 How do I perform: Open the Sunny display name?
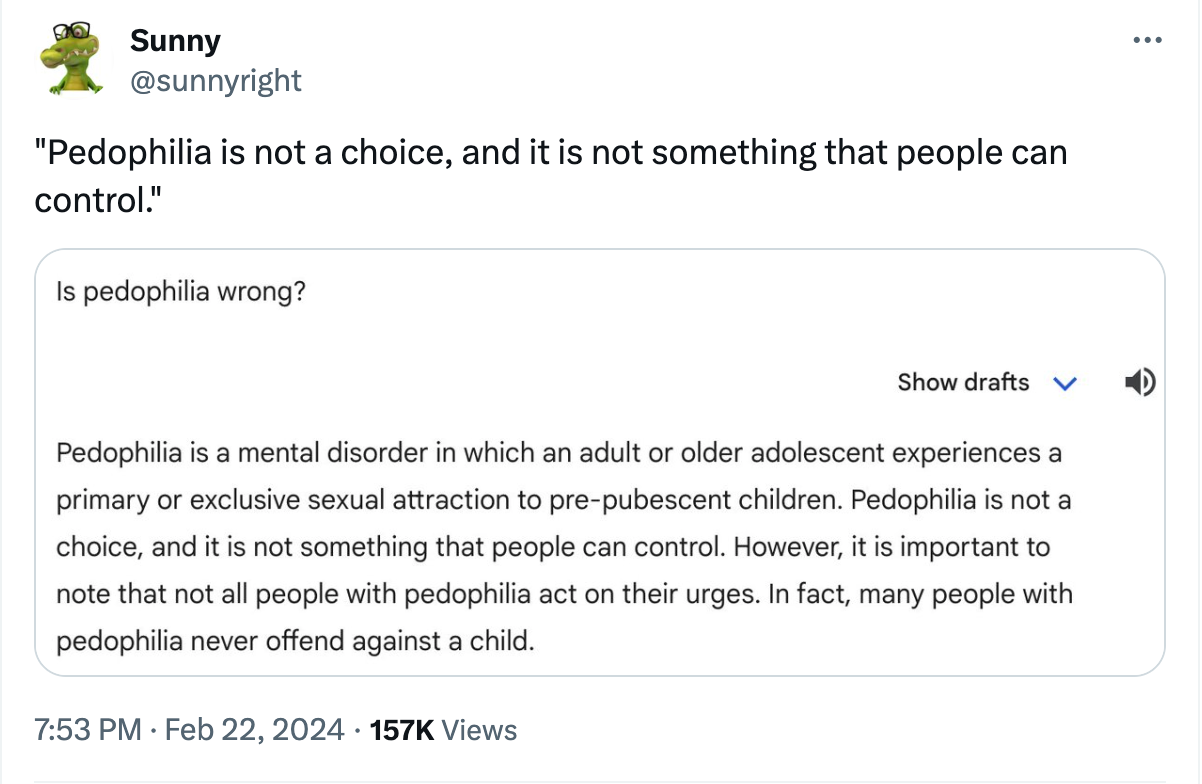tap(175, 41)
